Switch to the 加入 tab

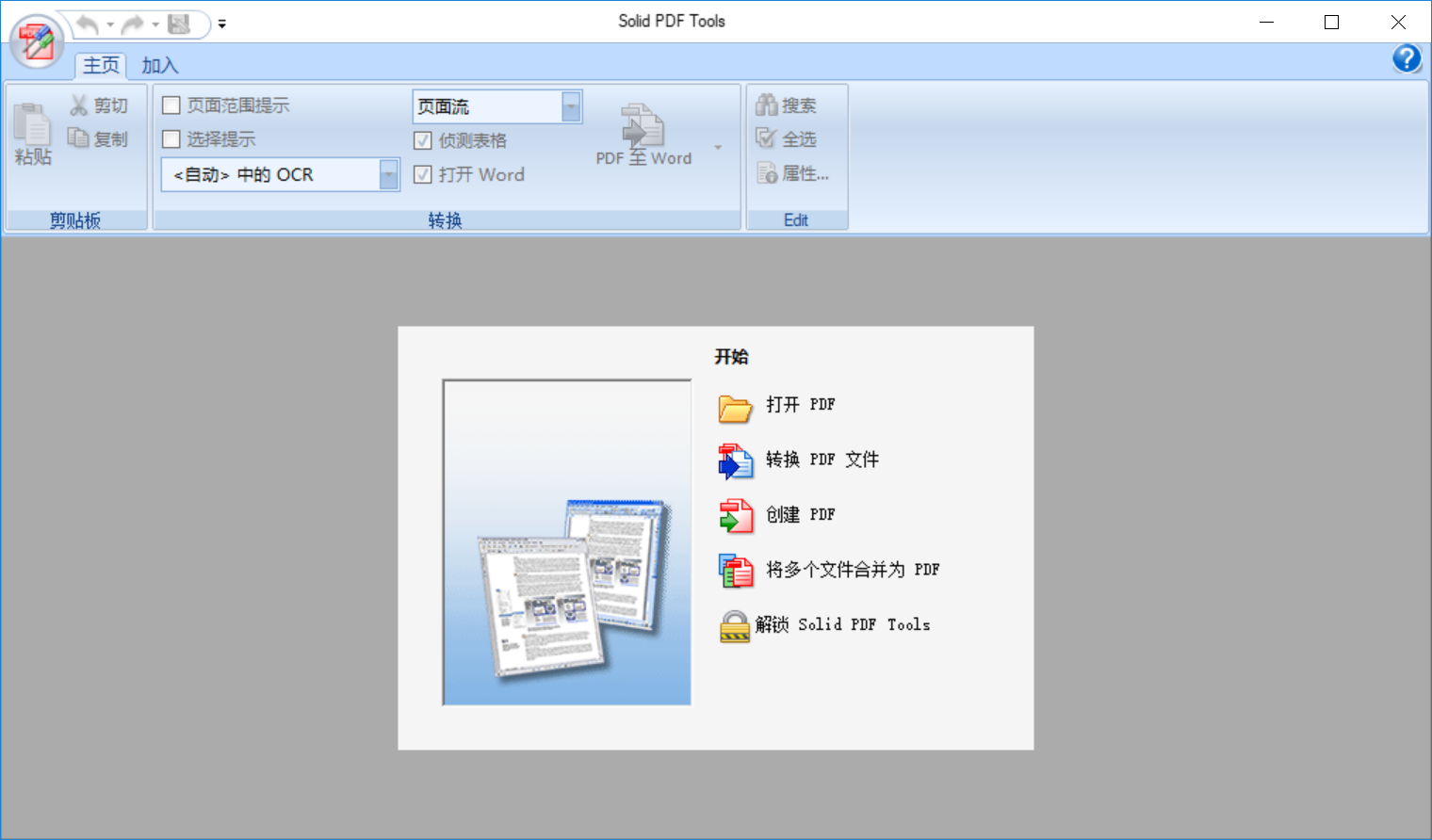pos(160,65)
